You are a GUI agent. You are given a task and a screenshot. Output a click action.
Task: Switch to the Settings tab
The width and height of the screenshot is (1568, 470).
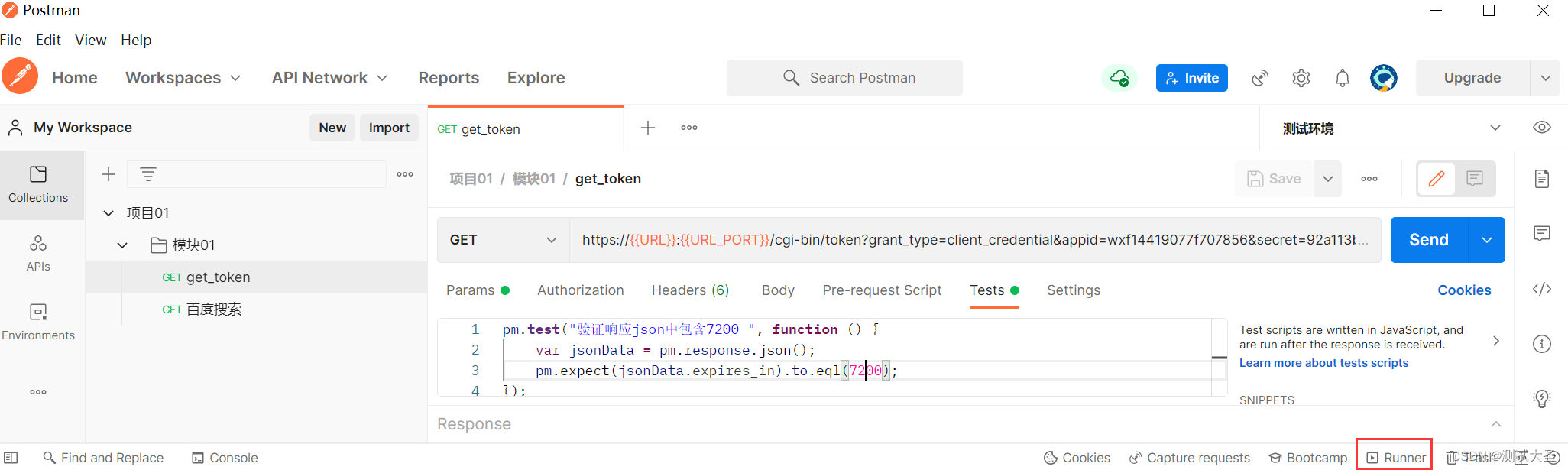[1074, 290]
